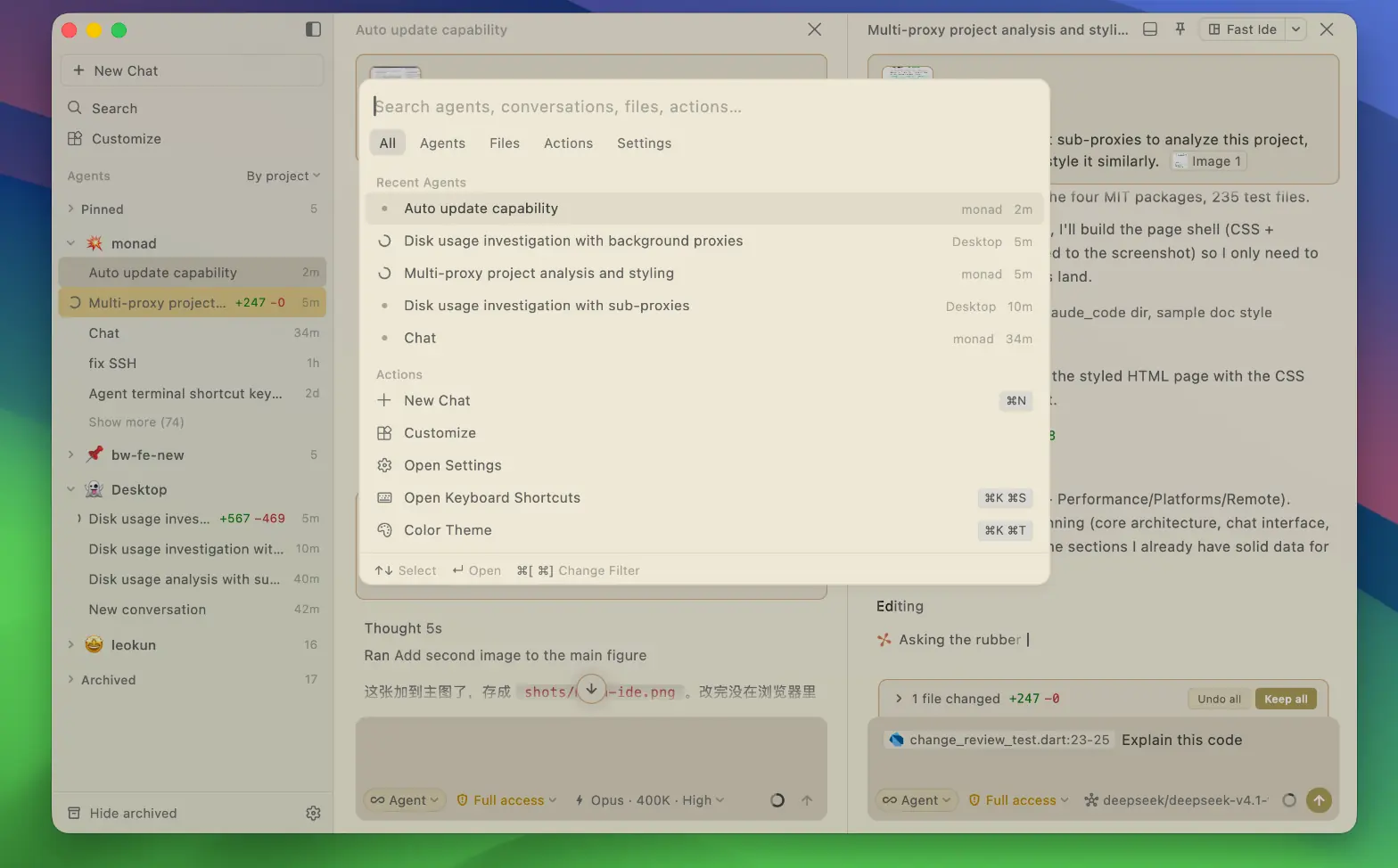This screenshot has width=1398, height=868.
Task: Click the pin icon in right pane header
Action: click(x=1180, y=29)
